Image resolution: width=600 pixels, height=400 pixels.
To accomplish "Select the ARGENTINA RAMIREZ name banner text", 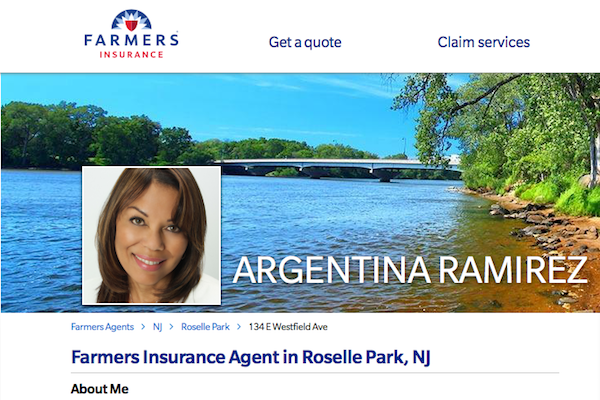I will pos(409,270).
